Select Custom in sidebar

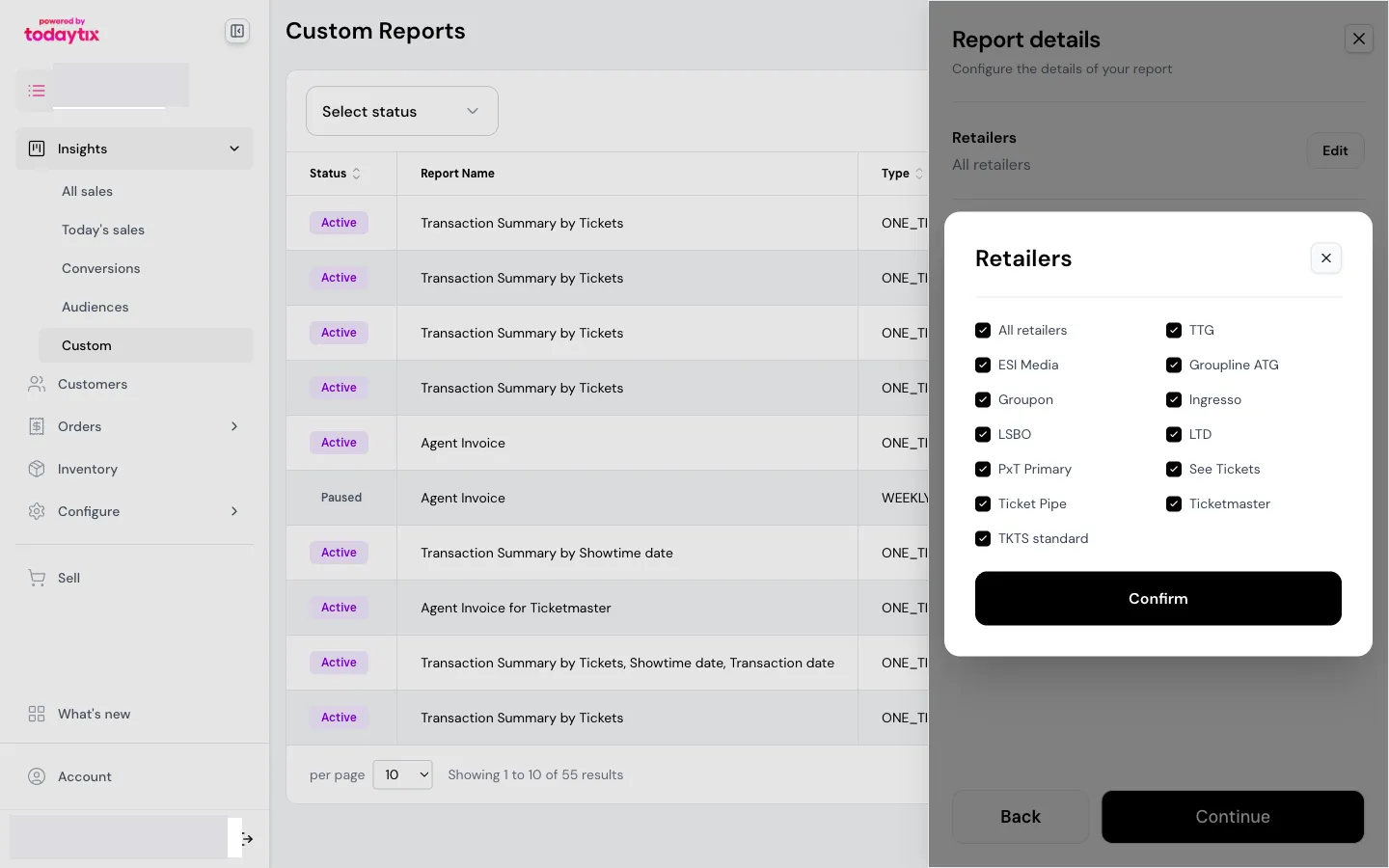tap(146, 345)
